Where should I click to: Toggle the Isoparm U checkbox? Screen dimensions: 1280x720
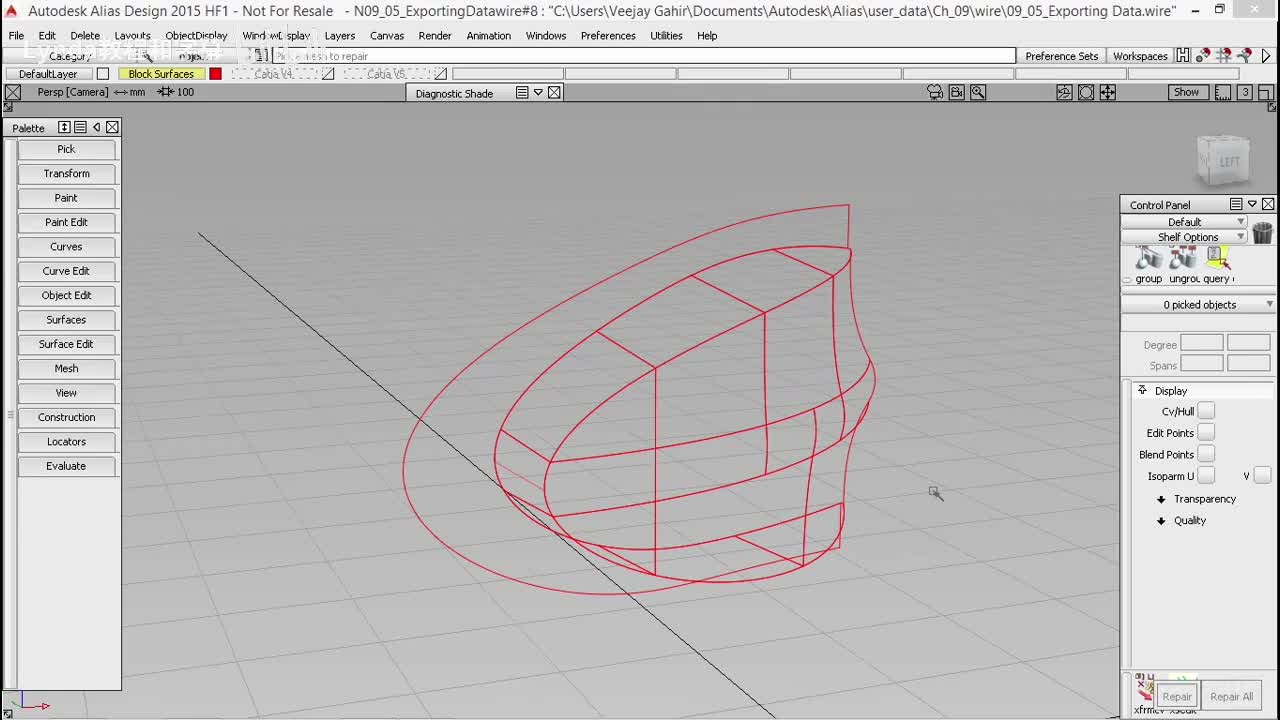pos(1206,476)
